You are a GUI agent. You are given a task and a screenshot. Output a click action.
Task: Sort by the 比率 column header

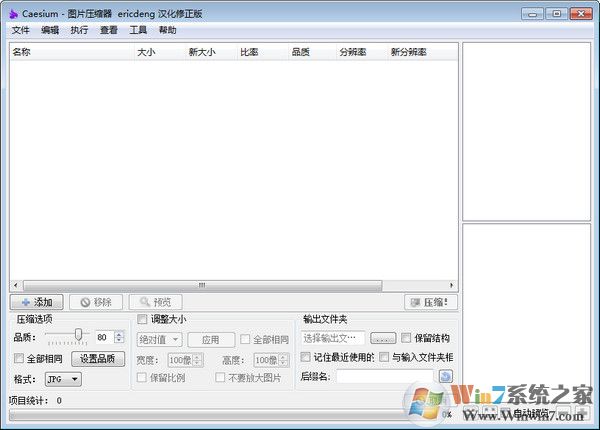coord(262,52)
